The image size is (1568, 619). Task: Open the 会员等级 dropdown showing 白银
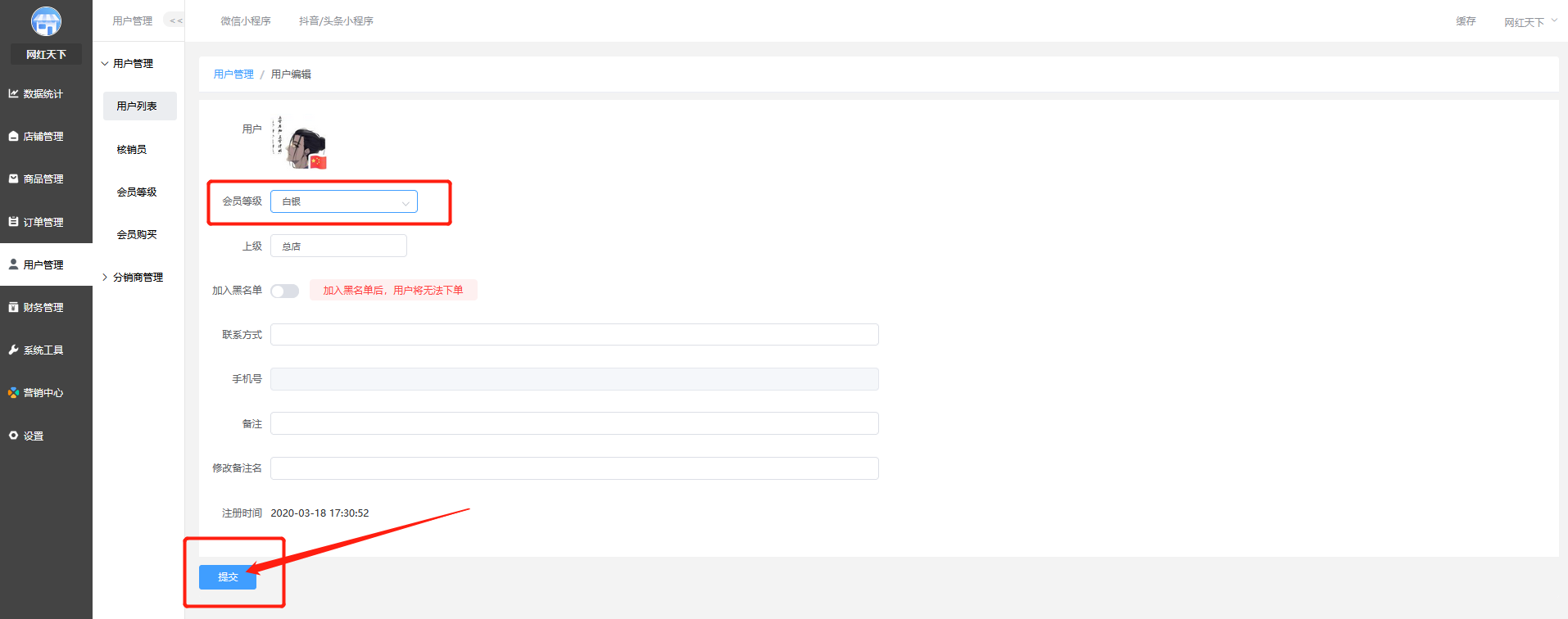point(344,201)
